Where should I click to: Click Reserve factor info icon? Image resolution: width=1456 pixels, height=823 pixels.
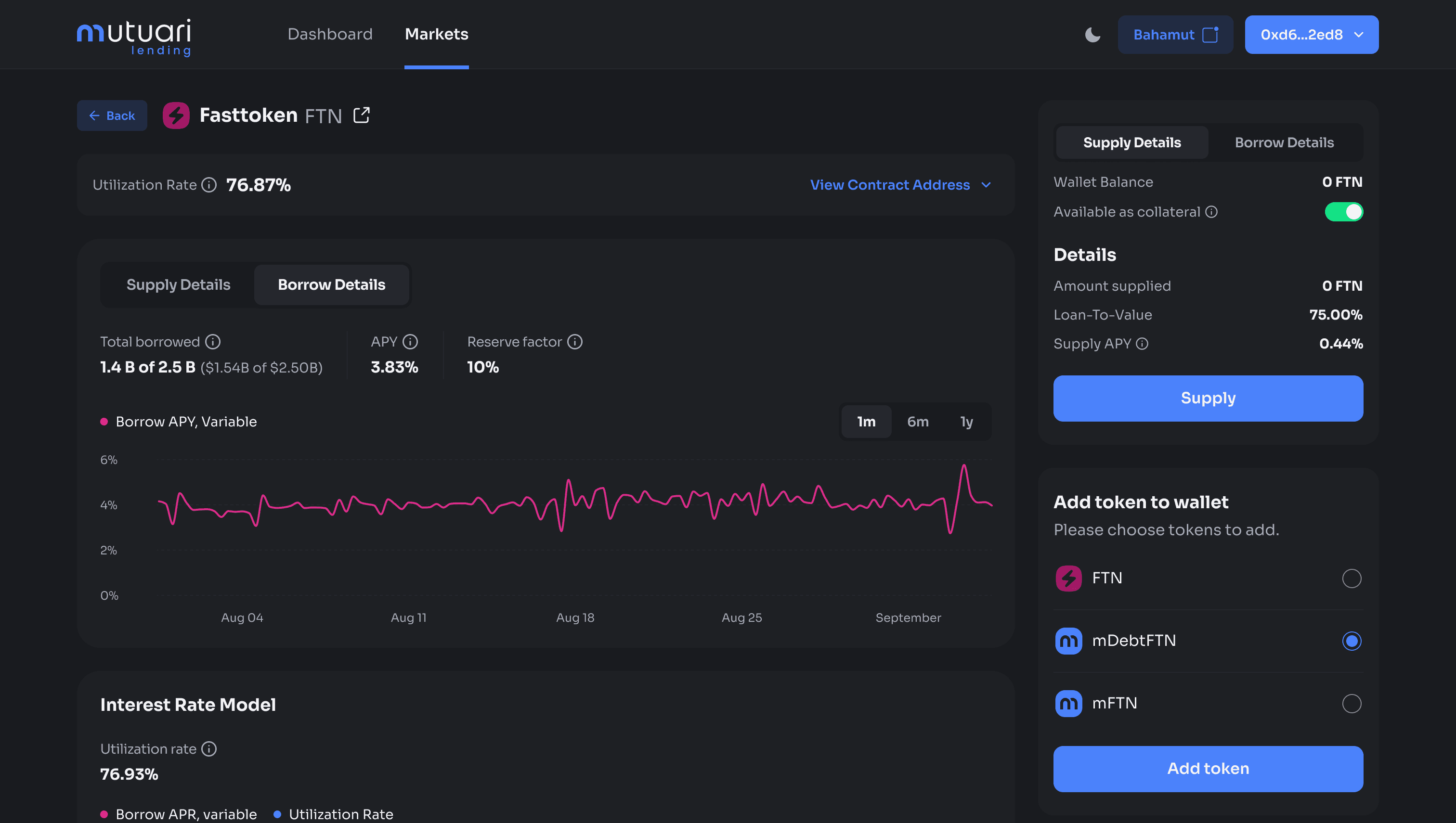pos(574,341)
